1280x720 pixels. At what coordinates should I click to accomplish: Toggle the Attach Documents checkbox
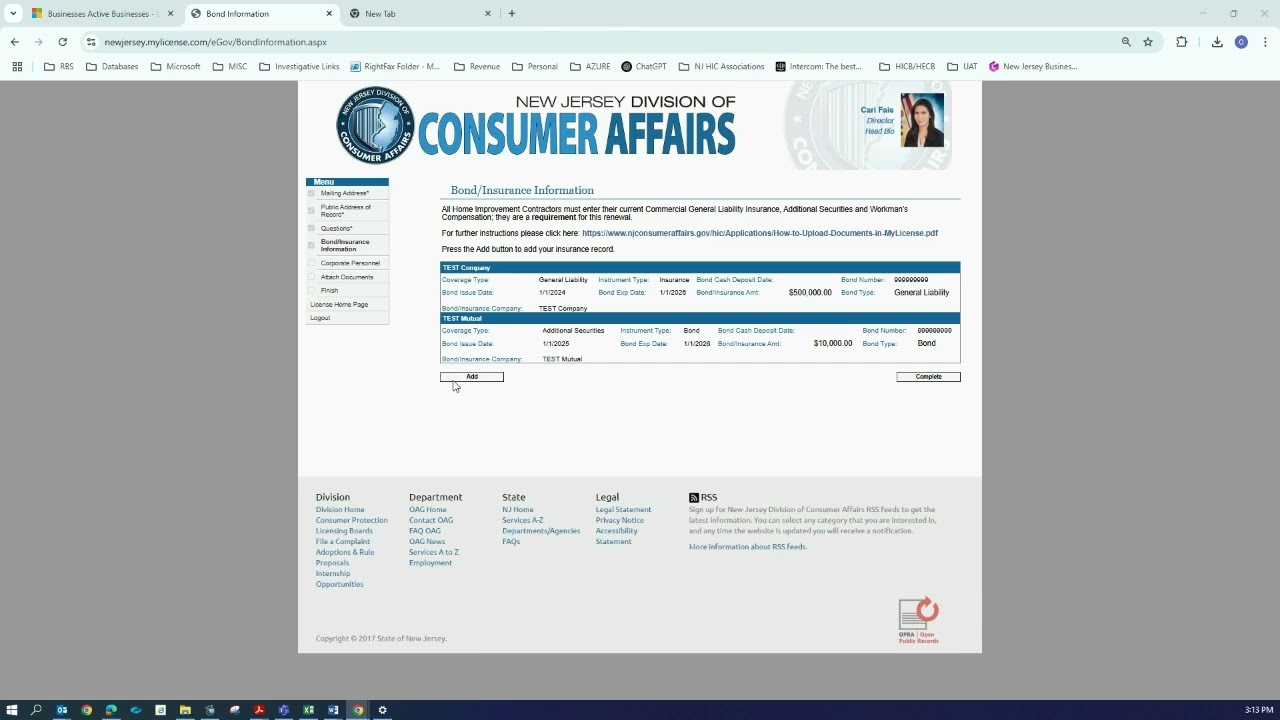[312, 277]
